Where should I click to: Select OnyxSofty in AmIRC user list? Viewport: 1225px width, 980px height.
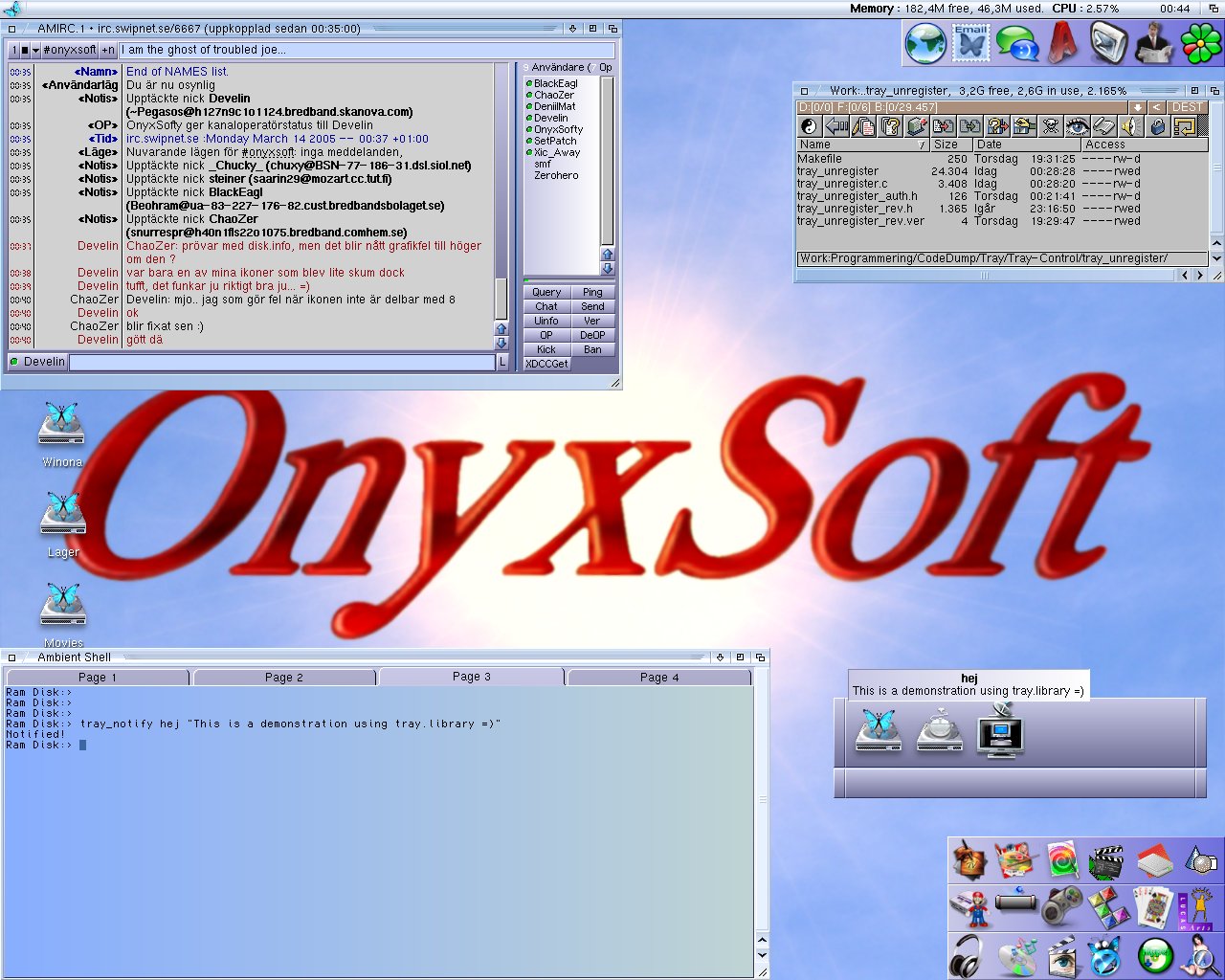coord(558,129)
